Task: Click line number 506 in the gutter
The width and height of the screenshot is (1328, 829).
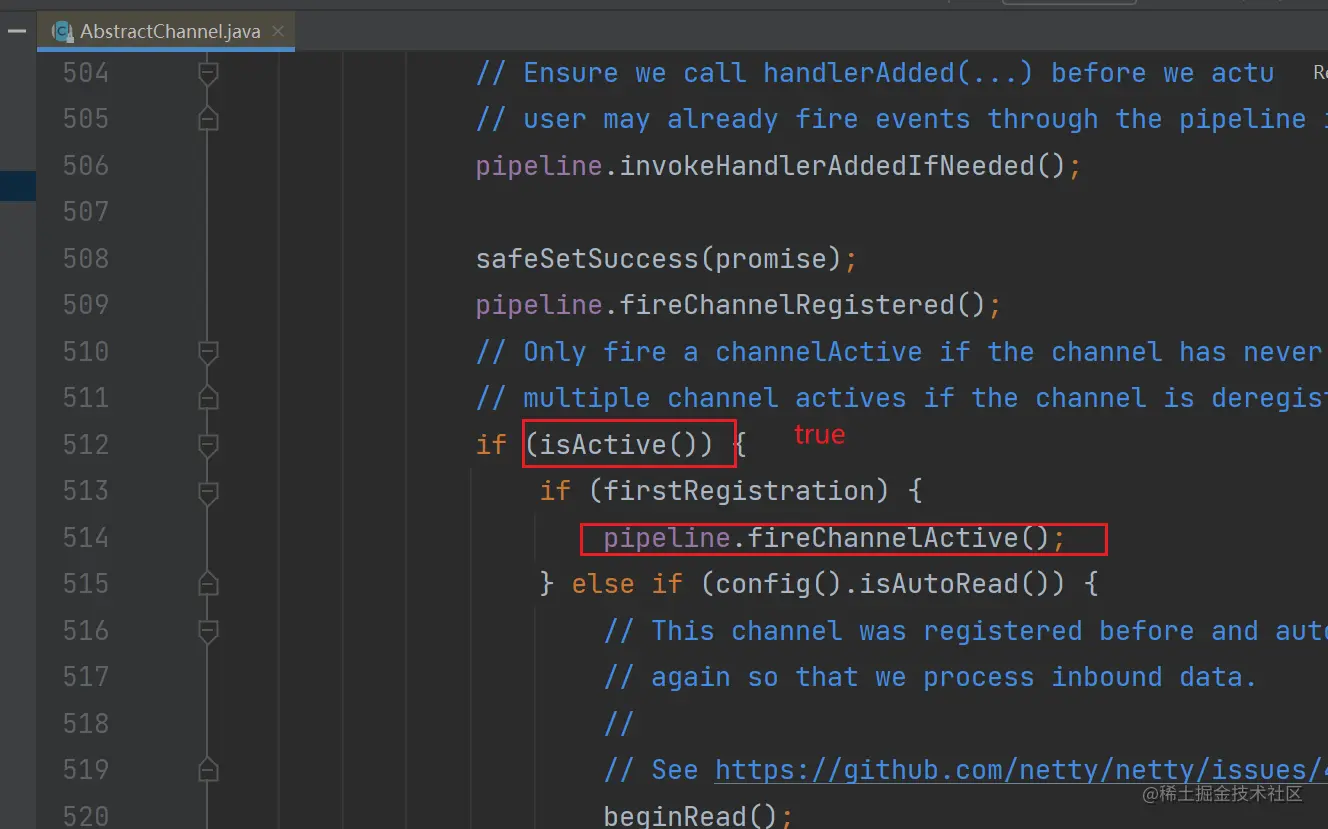Action: pyautogui.click(x=86, y=166)
